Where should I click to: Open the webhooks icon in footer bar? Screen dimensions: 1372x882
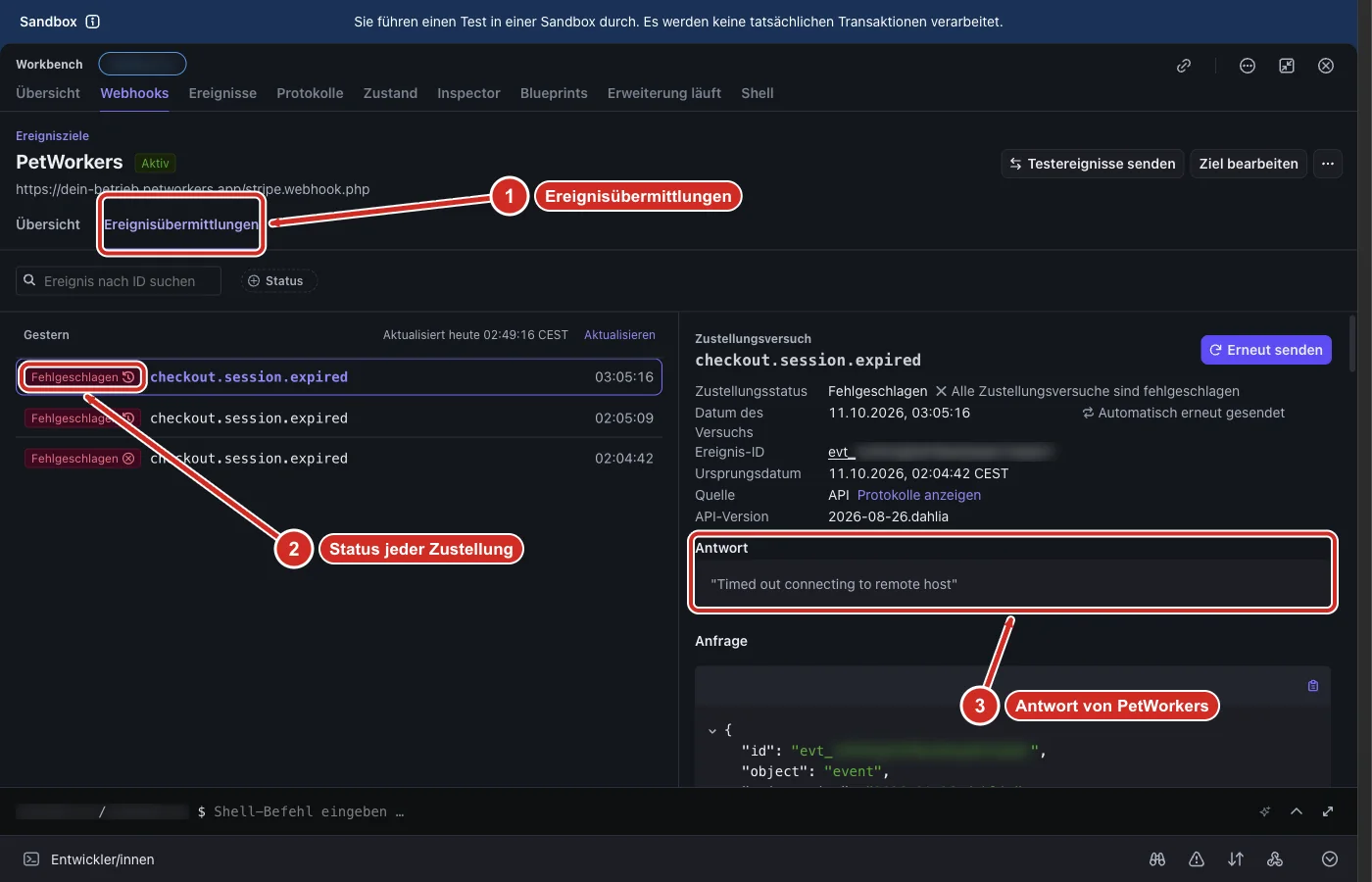[1275, 859]
